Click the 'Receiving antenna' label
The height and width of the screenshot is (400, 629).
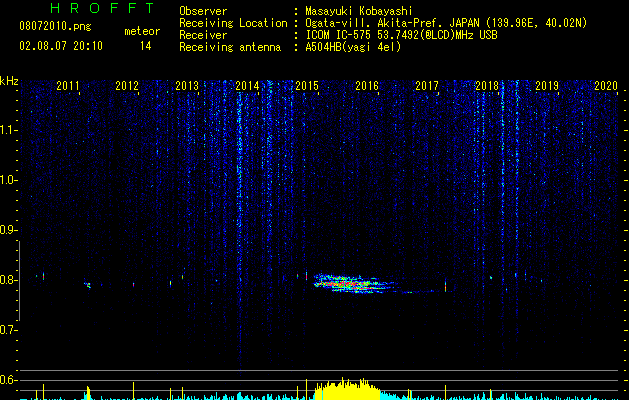coord(230,47)
